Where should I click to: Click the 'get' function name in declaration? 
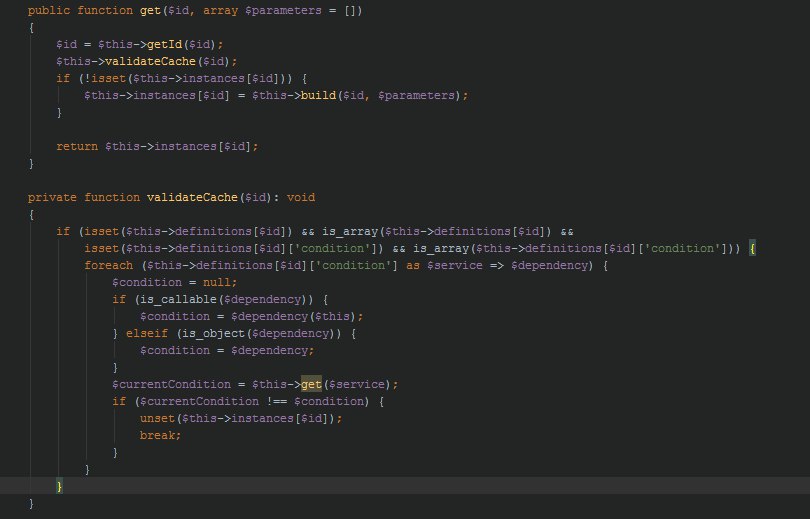(x=150, y=10)
